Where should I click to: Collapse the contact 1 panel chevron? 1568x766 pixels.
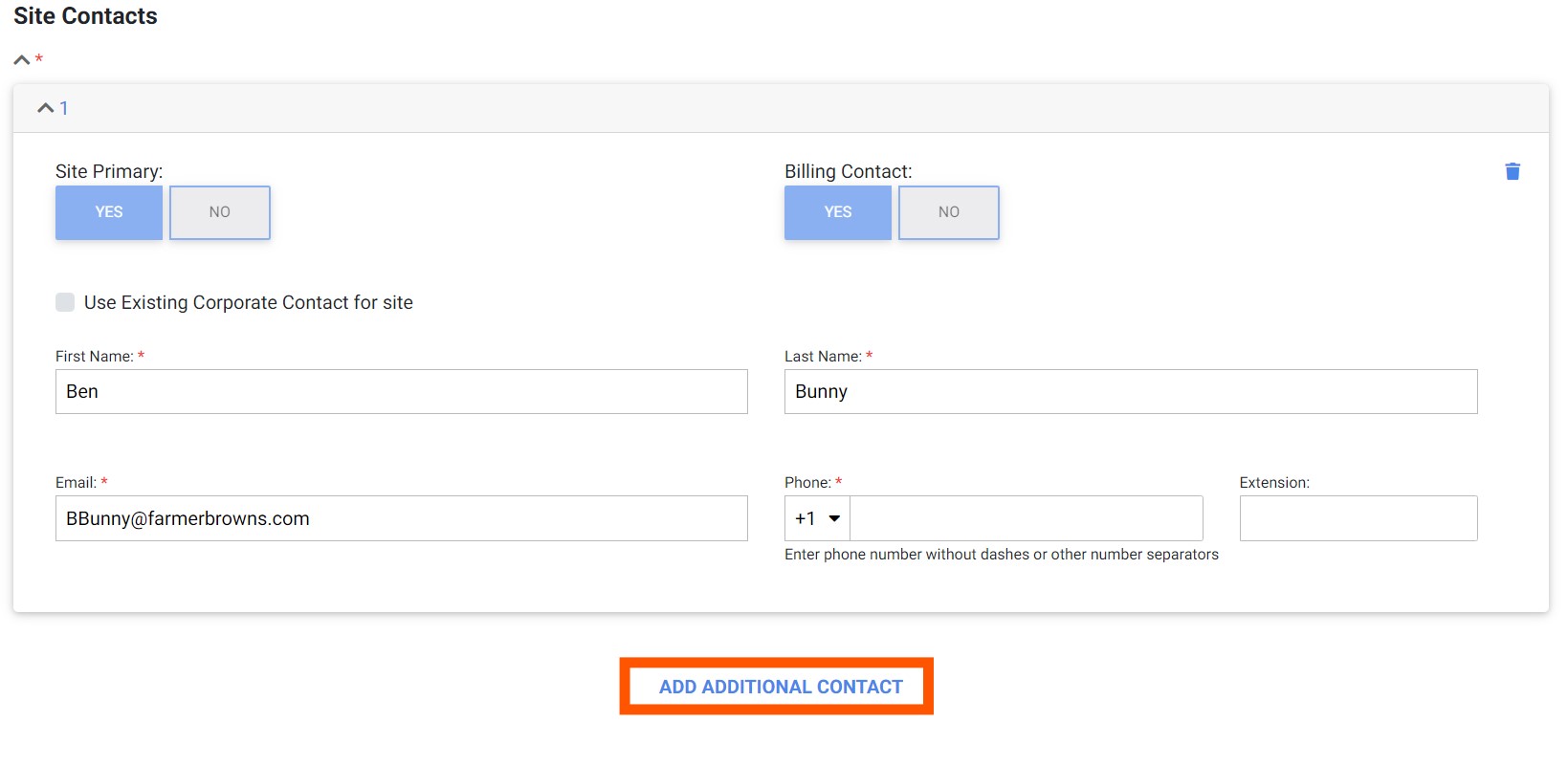[45, 108]
